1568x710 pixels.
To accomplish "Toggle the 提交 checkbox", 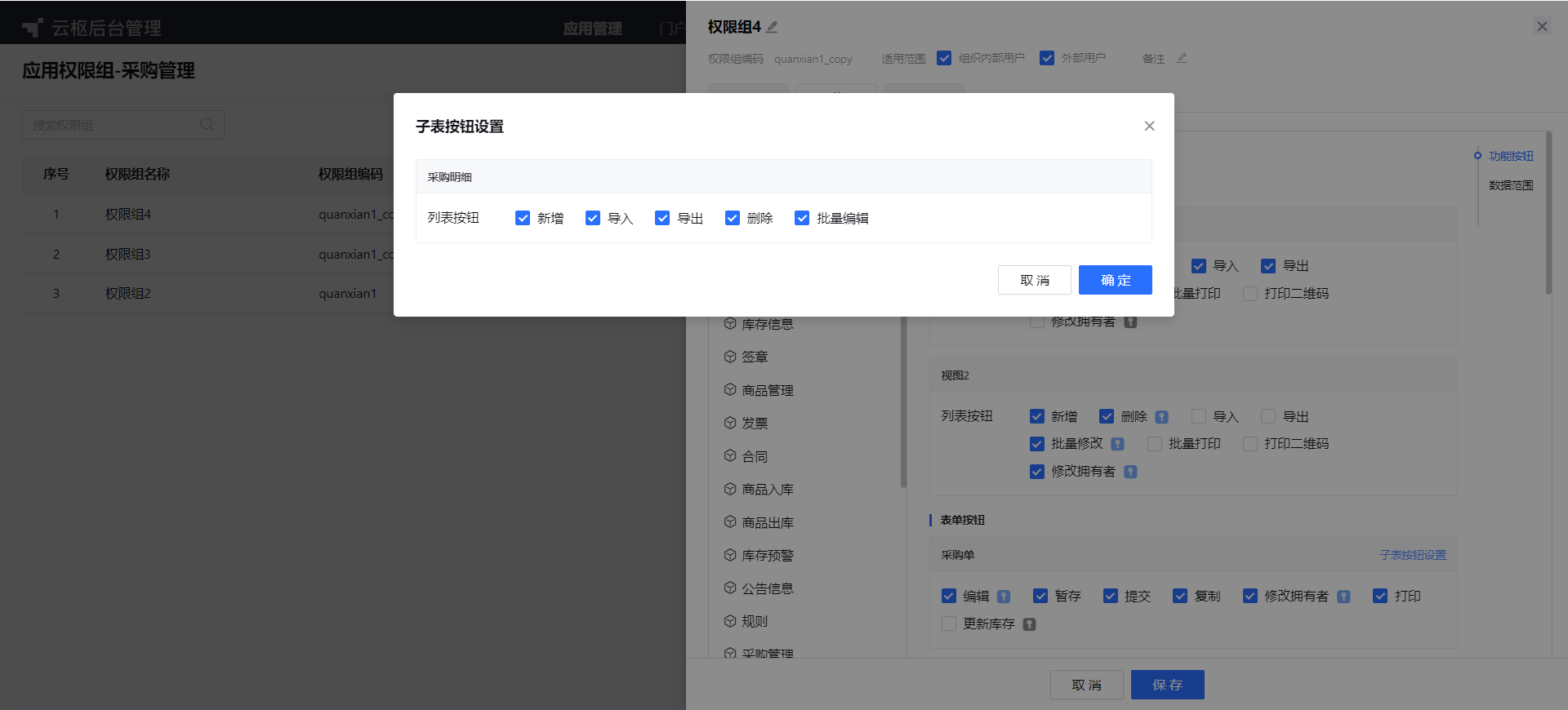I will point(1111,596).
